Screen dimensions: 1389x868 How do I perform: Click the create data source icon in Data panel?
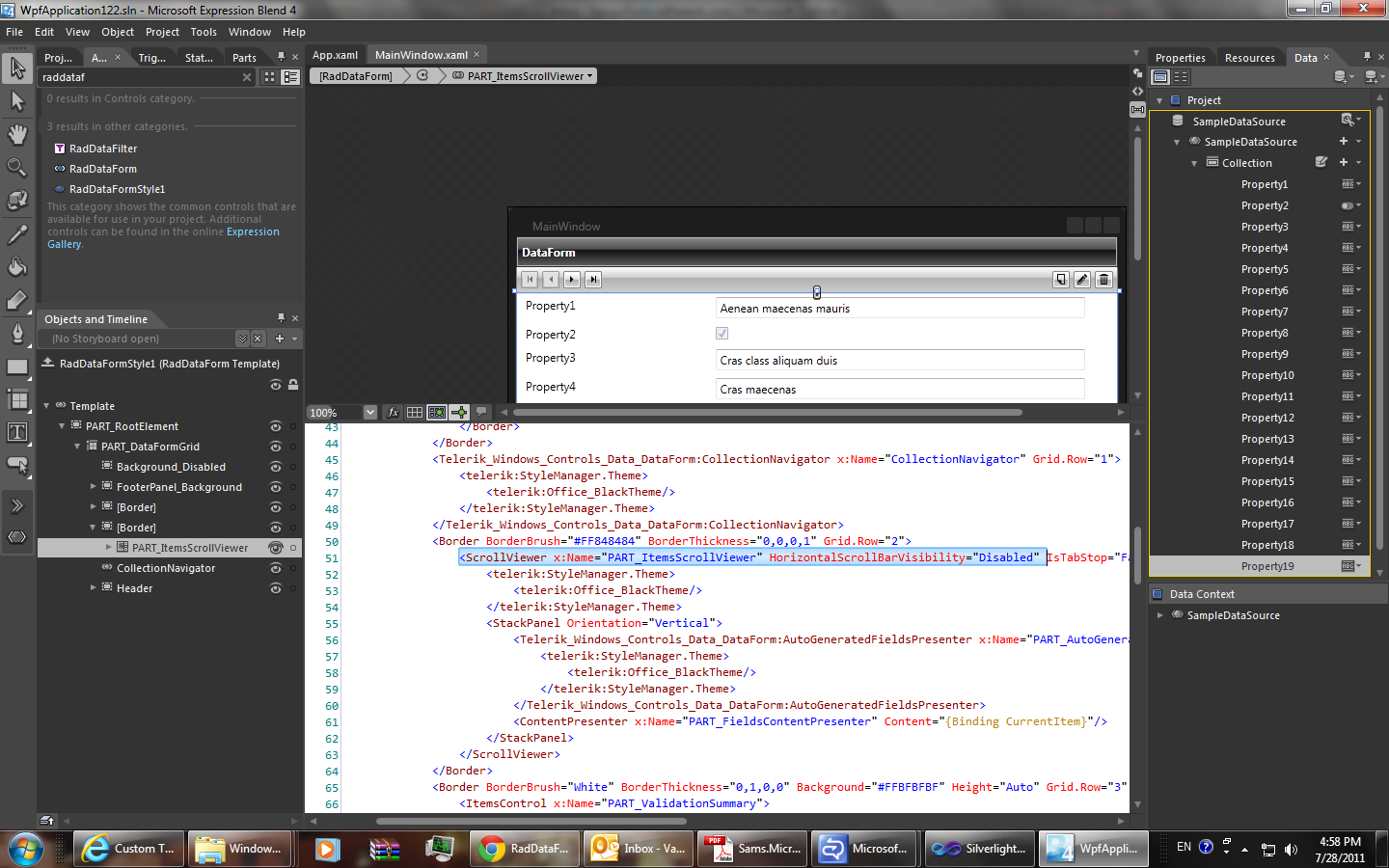[x=1374, y=77]
